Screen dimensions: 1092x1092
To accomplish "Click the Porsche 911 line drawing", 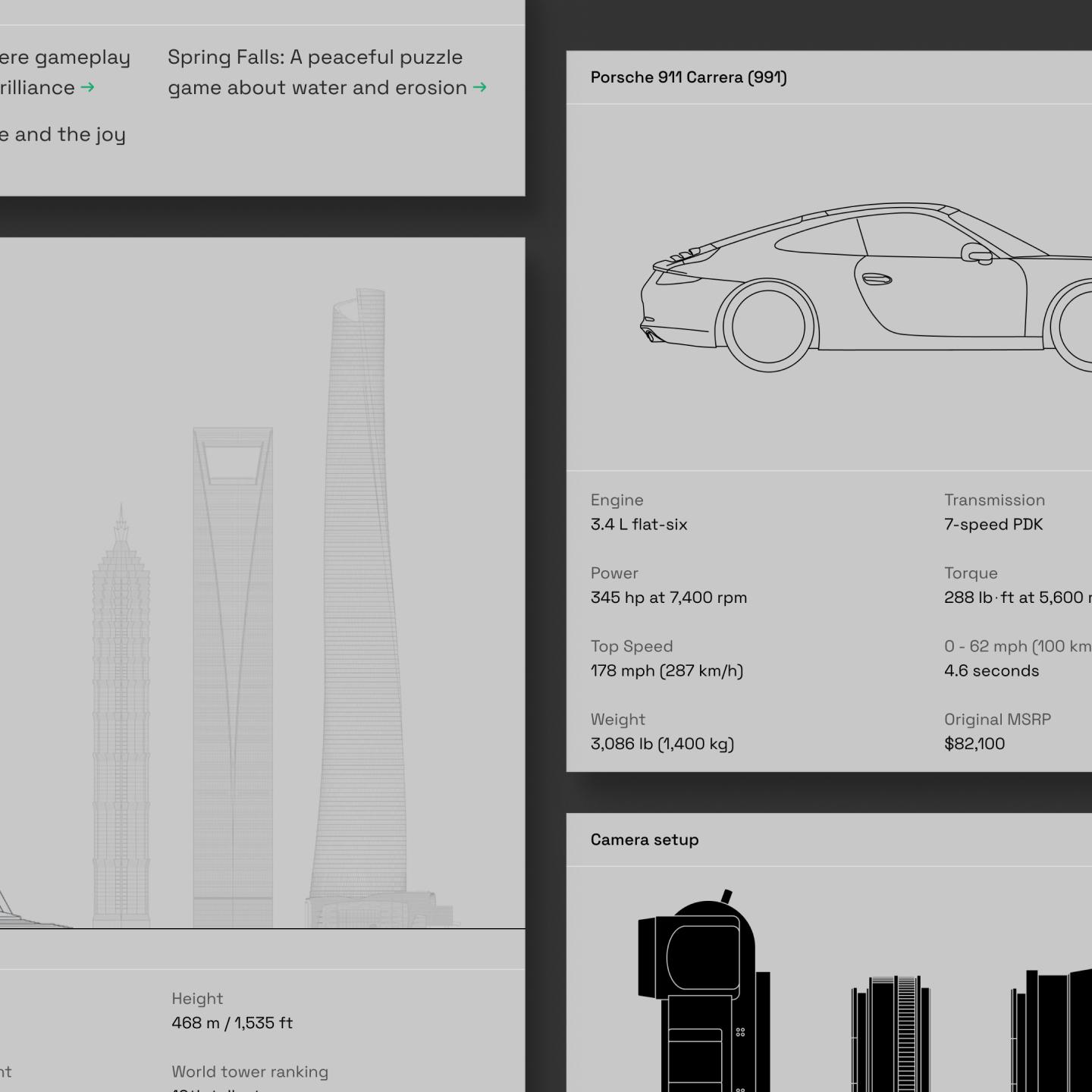I will pyautogui.click(x=864, y=287).
